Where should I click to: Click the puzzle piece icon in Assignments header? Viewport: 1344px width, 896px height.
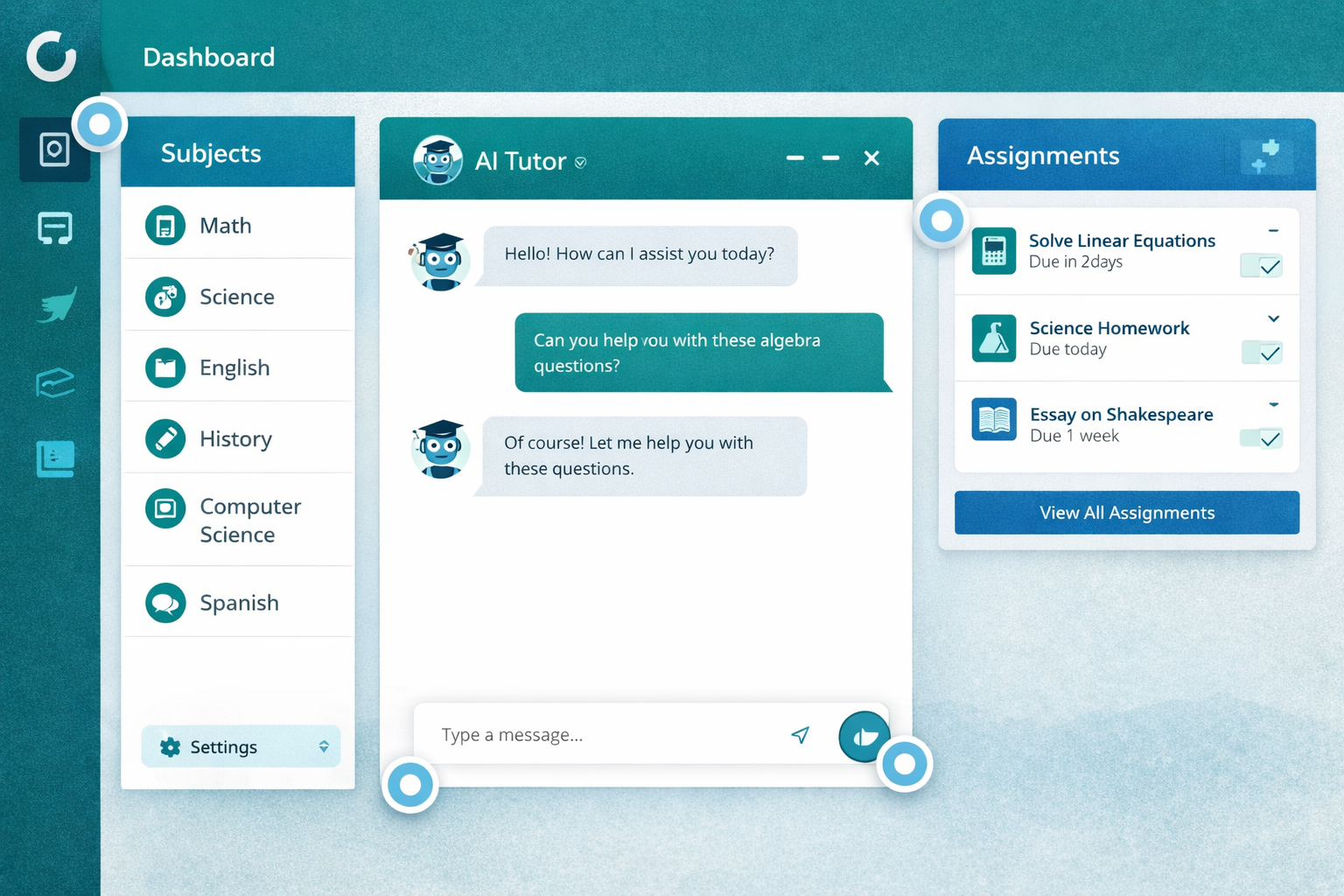coord(1265,156)
